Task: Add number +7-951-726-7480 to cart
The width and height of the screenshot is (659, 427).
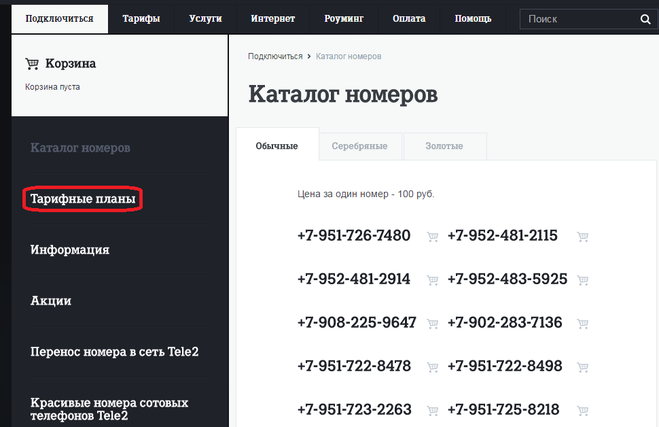Action: [432, 237]
